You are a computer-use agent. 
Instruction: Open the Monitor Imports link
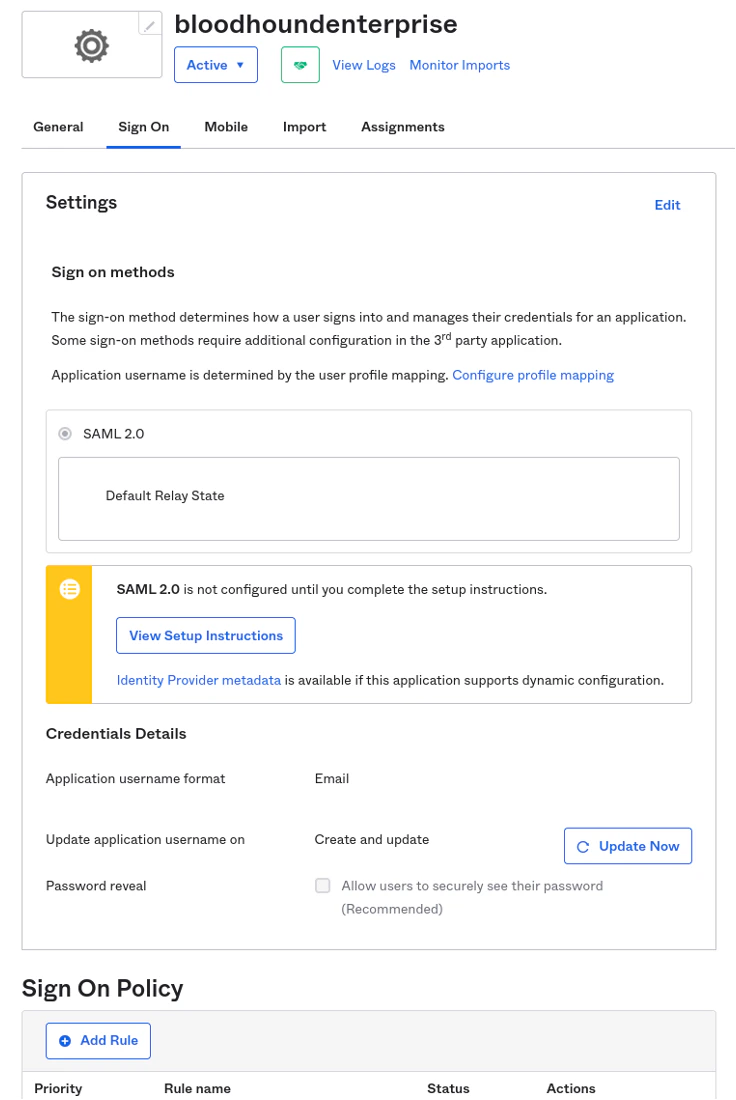(x=460, y=65)
